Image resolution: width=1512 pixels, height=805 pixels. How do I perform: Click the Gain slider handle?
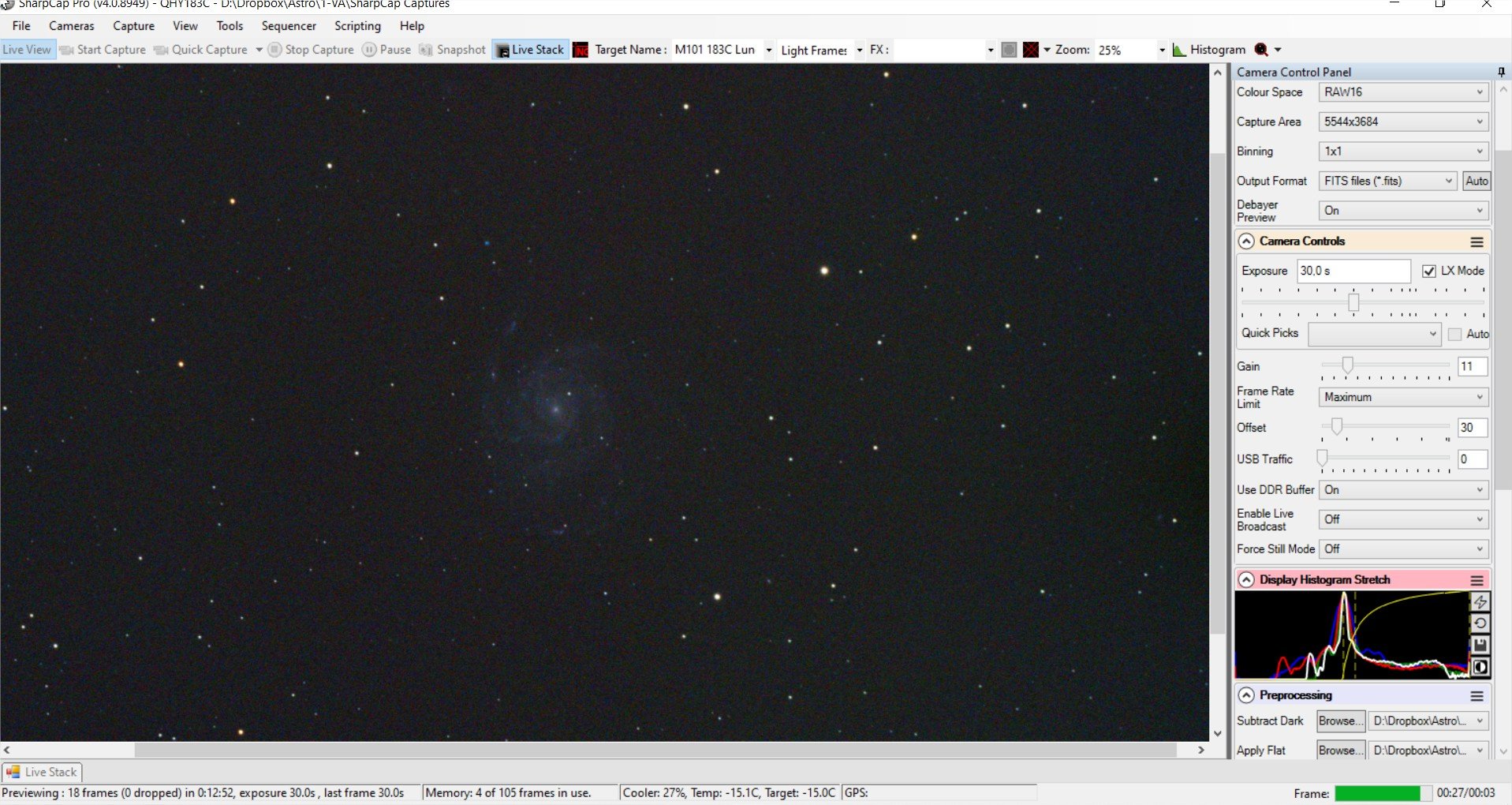[1348, 365]
